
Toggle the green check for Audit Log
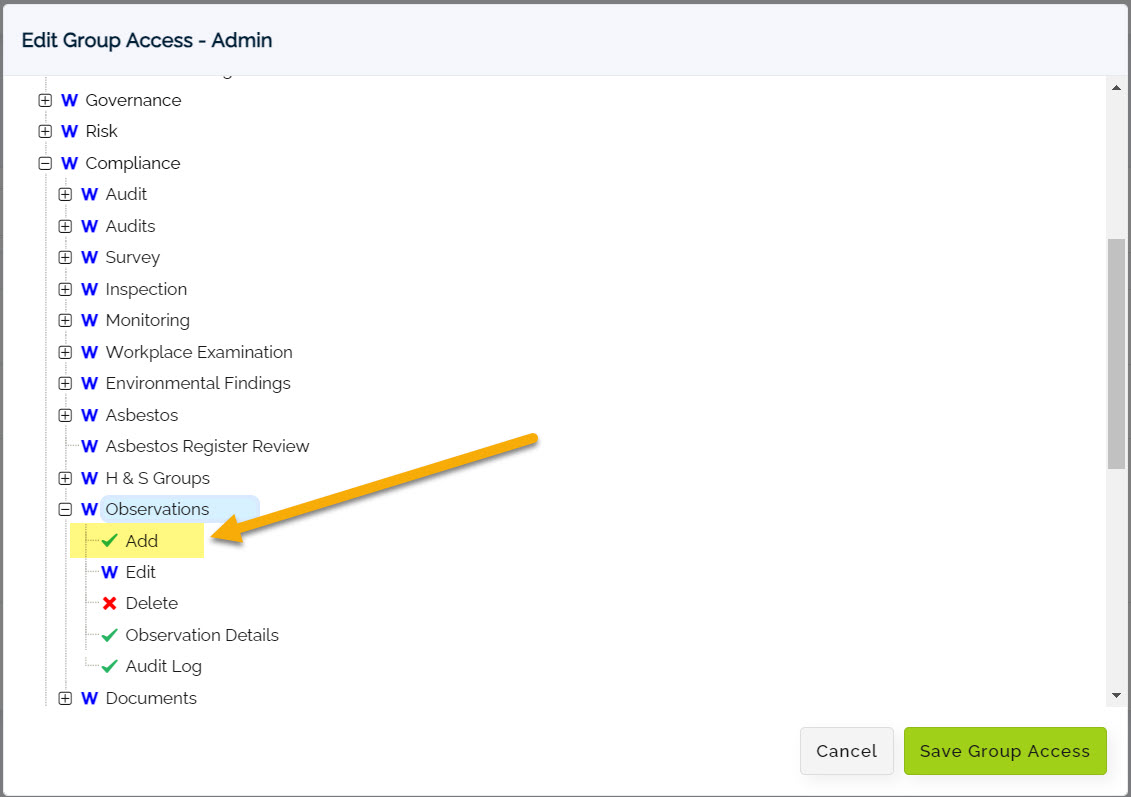tap(110, 666)
